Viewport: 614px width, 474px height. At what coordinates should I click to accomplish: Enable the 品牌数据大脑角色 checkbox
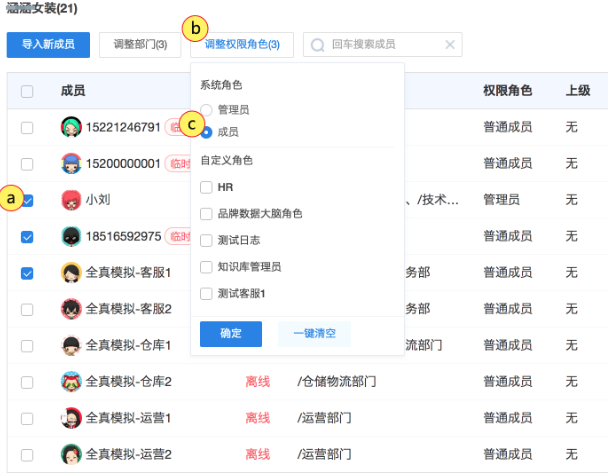[x=206, y=214]
